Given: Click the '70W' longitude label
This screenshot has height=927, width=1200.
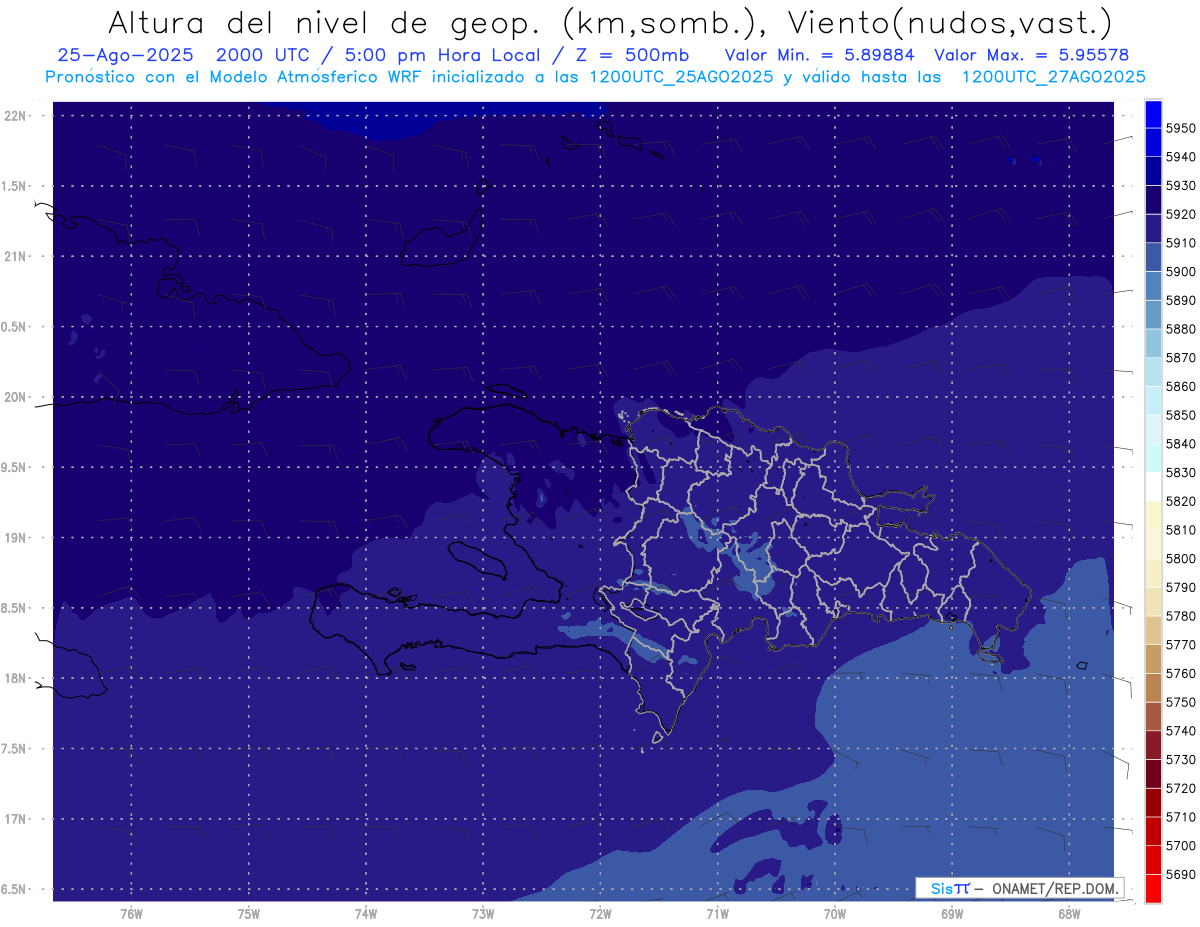Looking at the screenshot, I should coord(835,914).
